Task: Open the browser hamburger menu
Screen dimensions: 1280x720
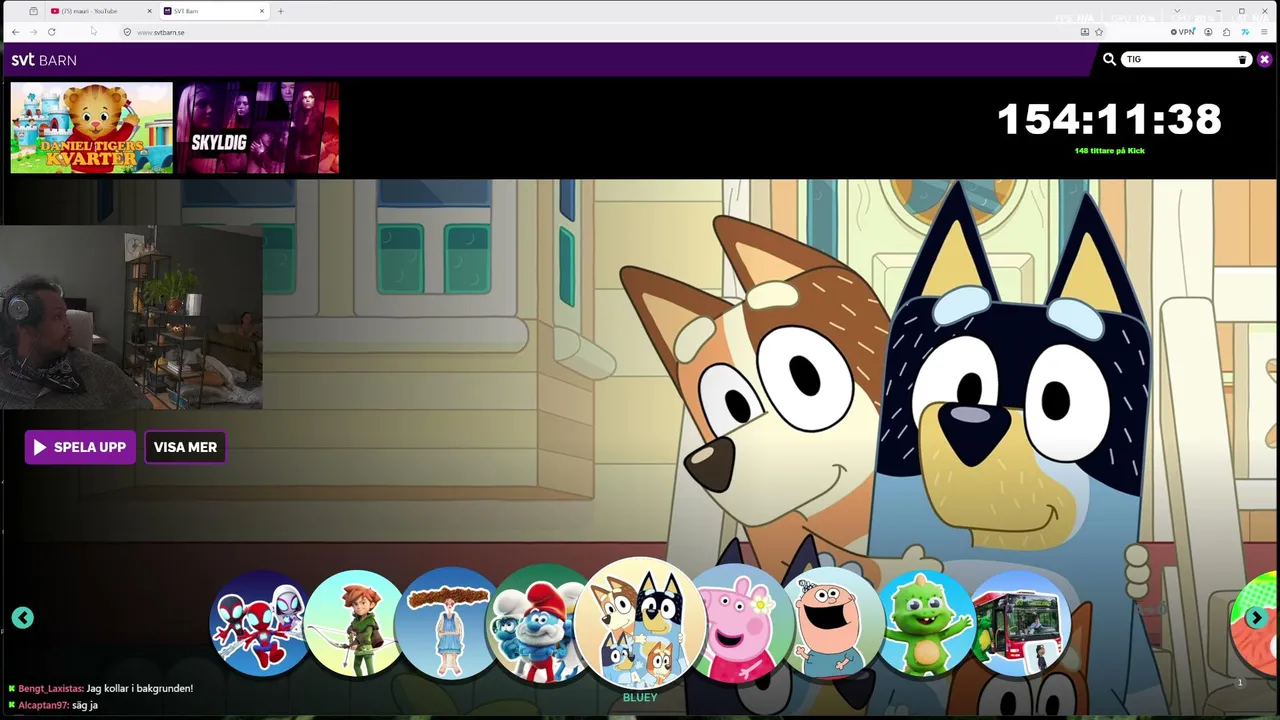Action: click(1264, 32)
